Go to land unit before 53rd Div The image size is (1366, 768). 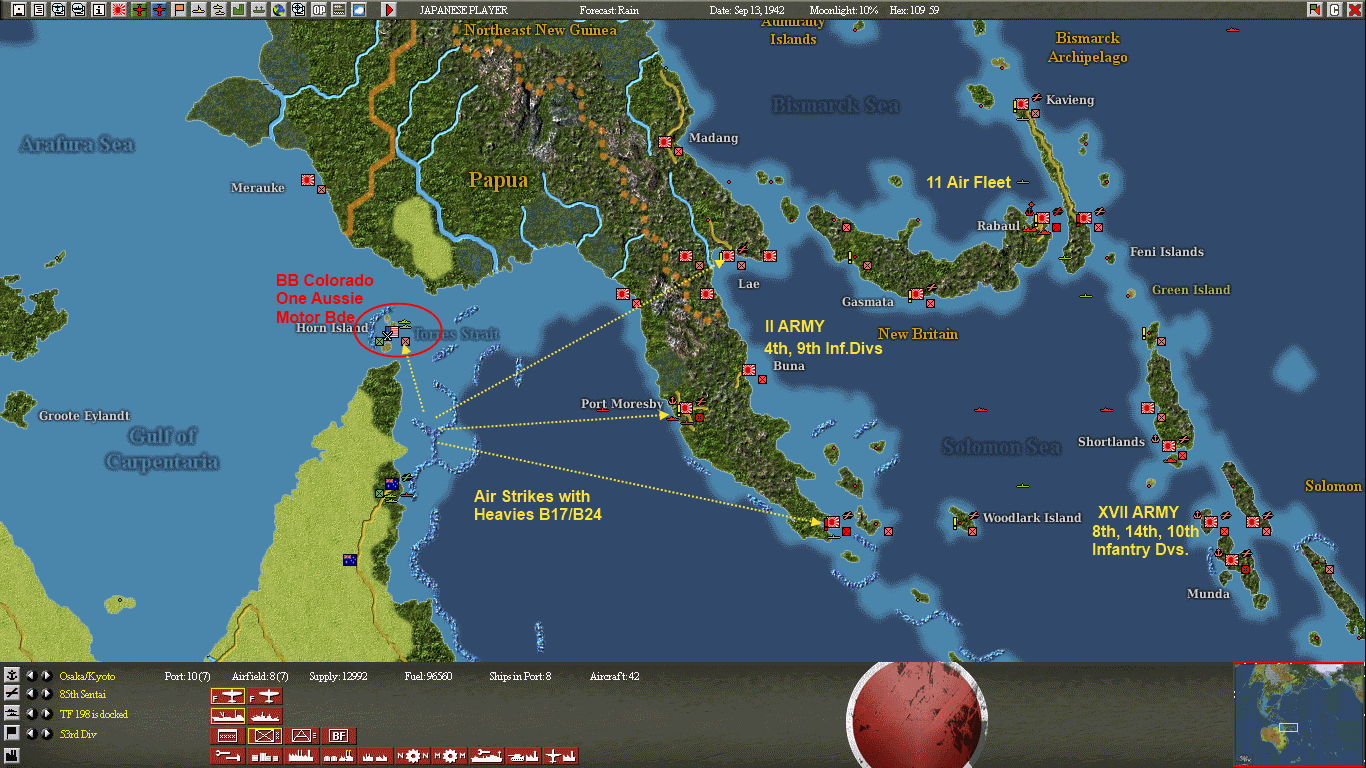point(31,734)
